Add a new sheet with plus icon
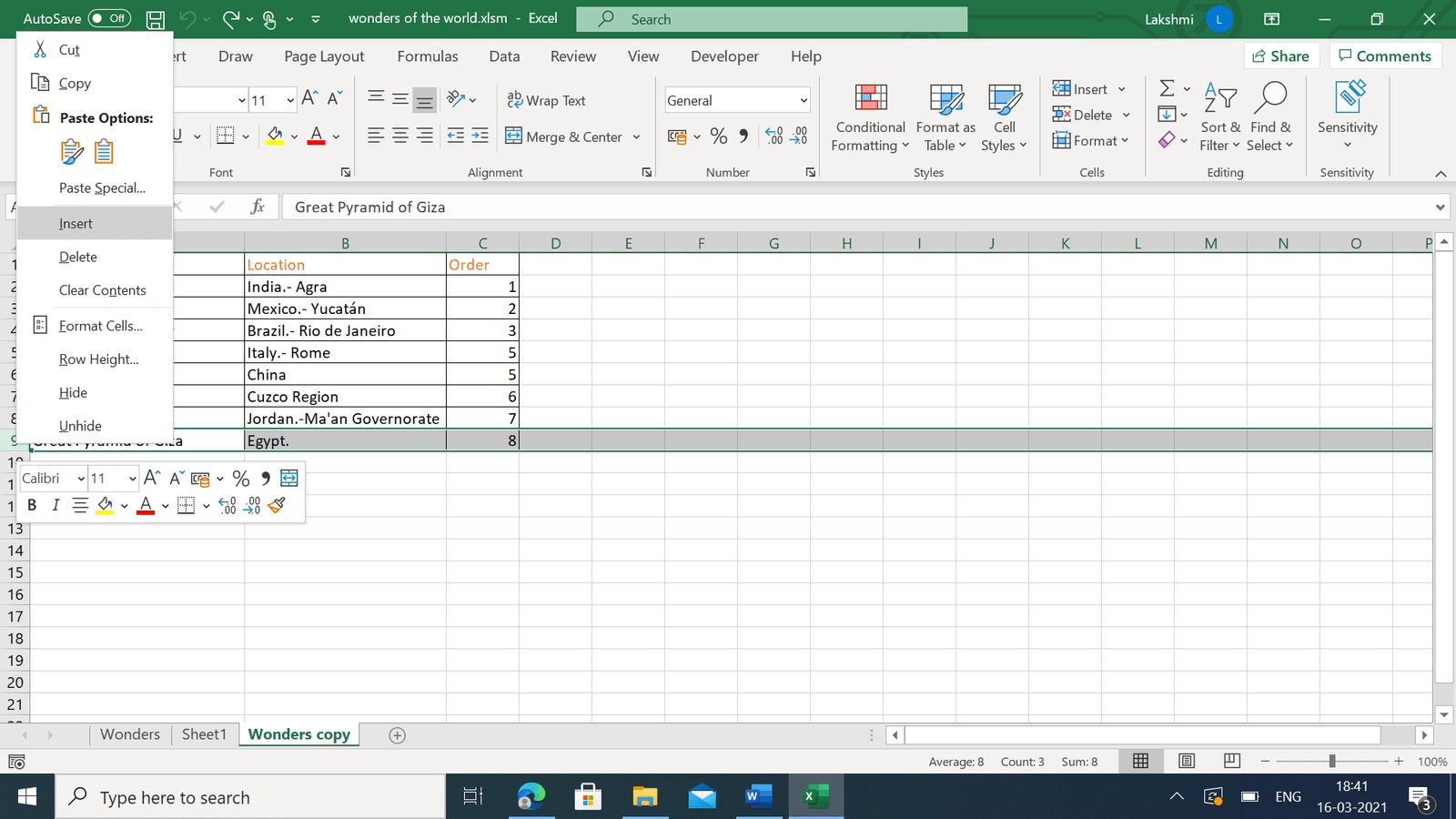The image size is (1456, 819). [x=397, y=735]
